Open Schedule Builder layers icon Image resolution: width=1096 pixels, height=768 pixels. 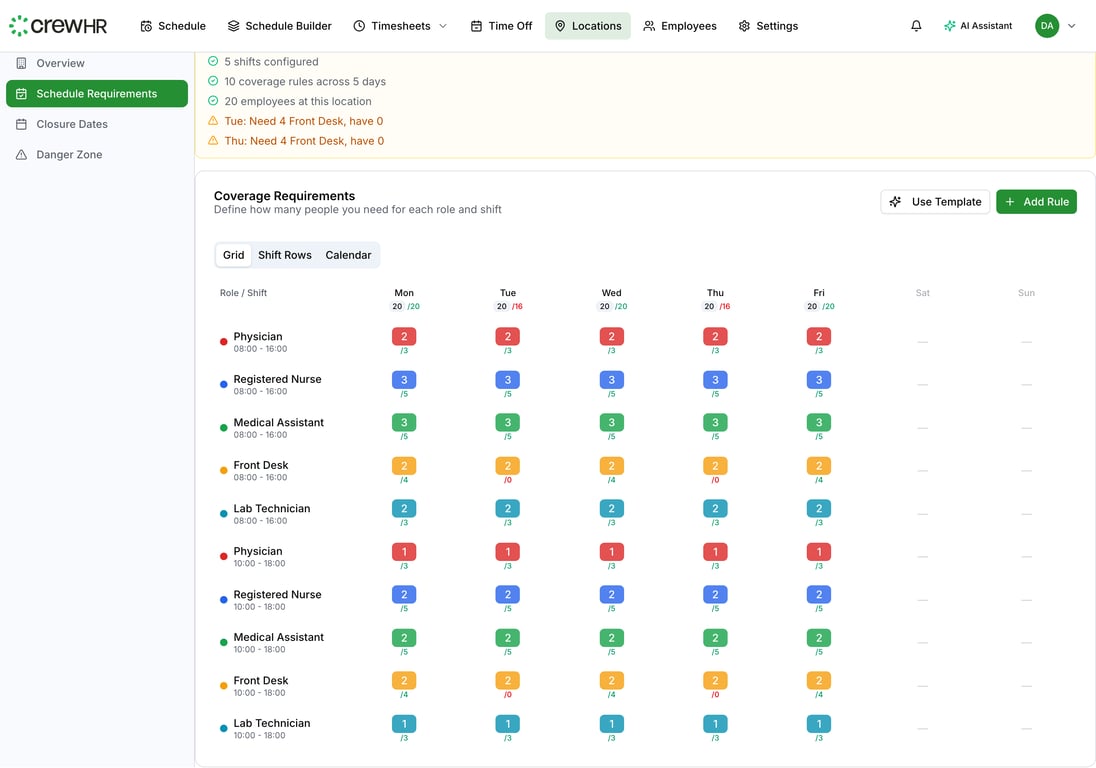[234, 26]
